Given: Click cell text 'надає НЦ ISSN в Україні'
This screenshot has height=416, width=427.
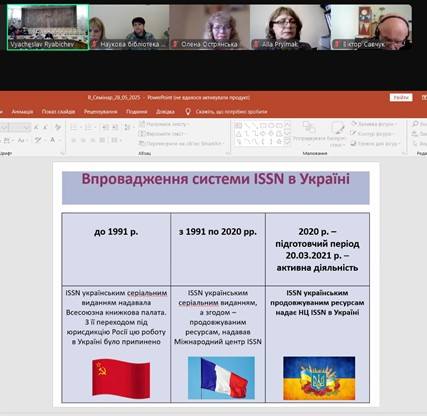Looking at the screenshot, I should pyautogui.click(x=317, y=313).
